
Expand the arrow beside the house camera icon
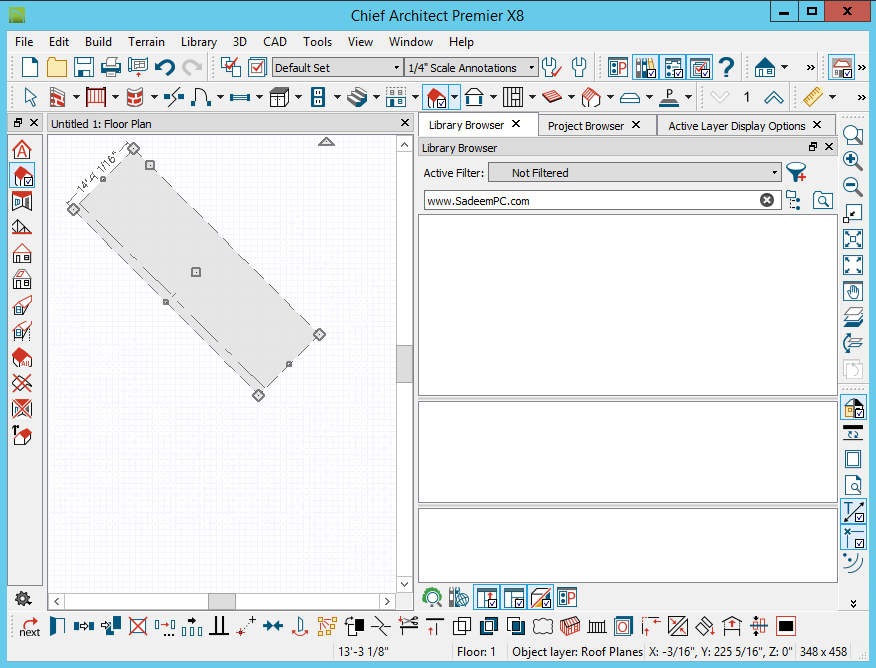(x=784, y=68)
